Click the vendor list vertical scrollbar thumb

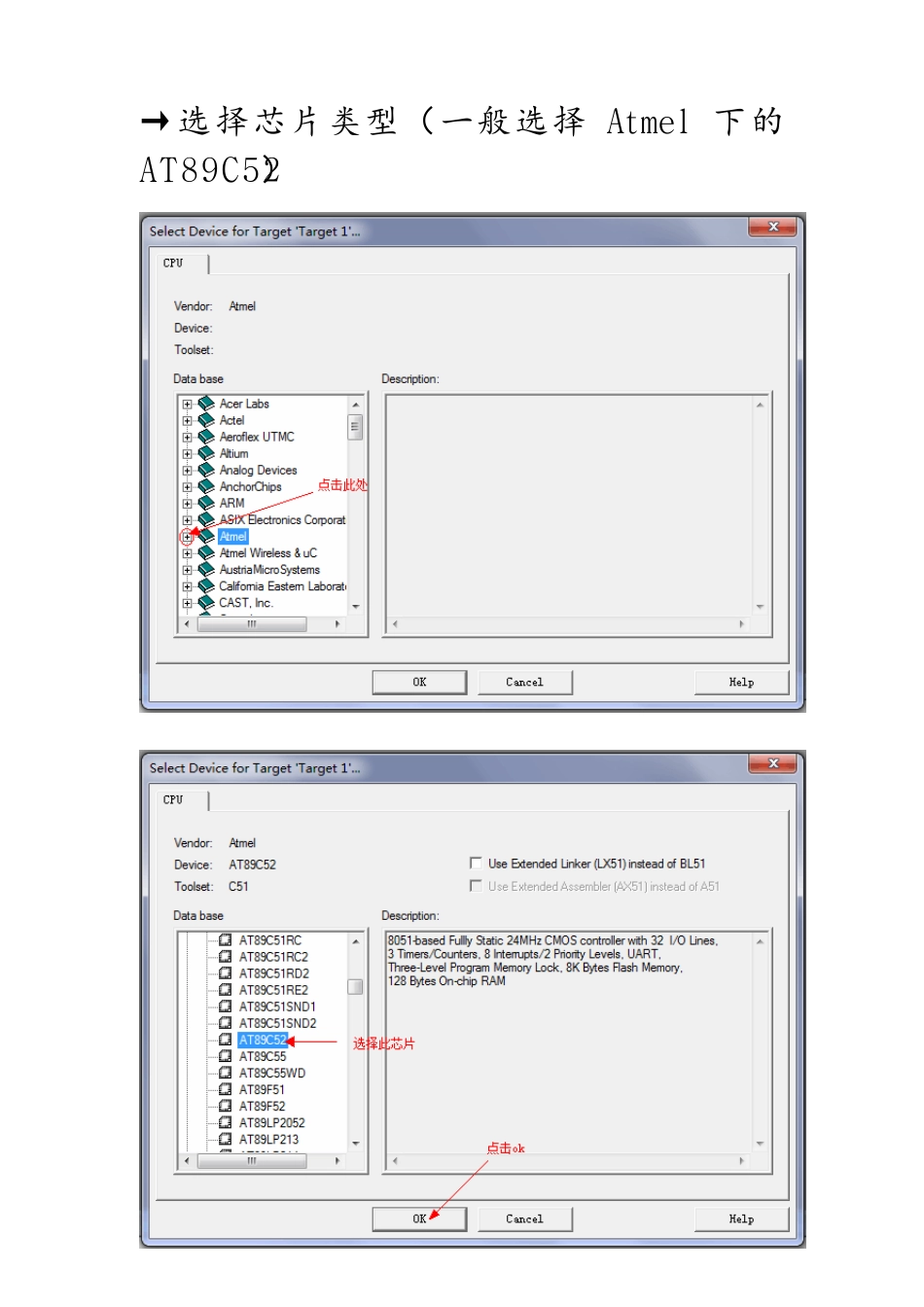(355, 427)
